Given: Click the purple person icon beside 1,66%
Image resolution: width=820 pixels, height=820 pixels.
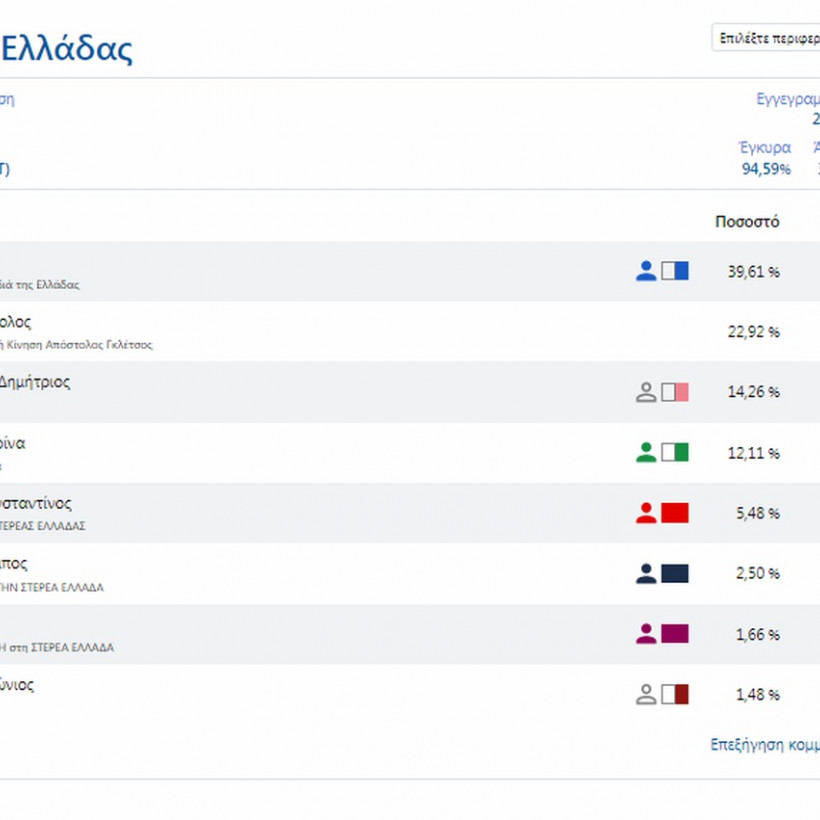Looking at the screenshot, I should (x=646, y=634).
